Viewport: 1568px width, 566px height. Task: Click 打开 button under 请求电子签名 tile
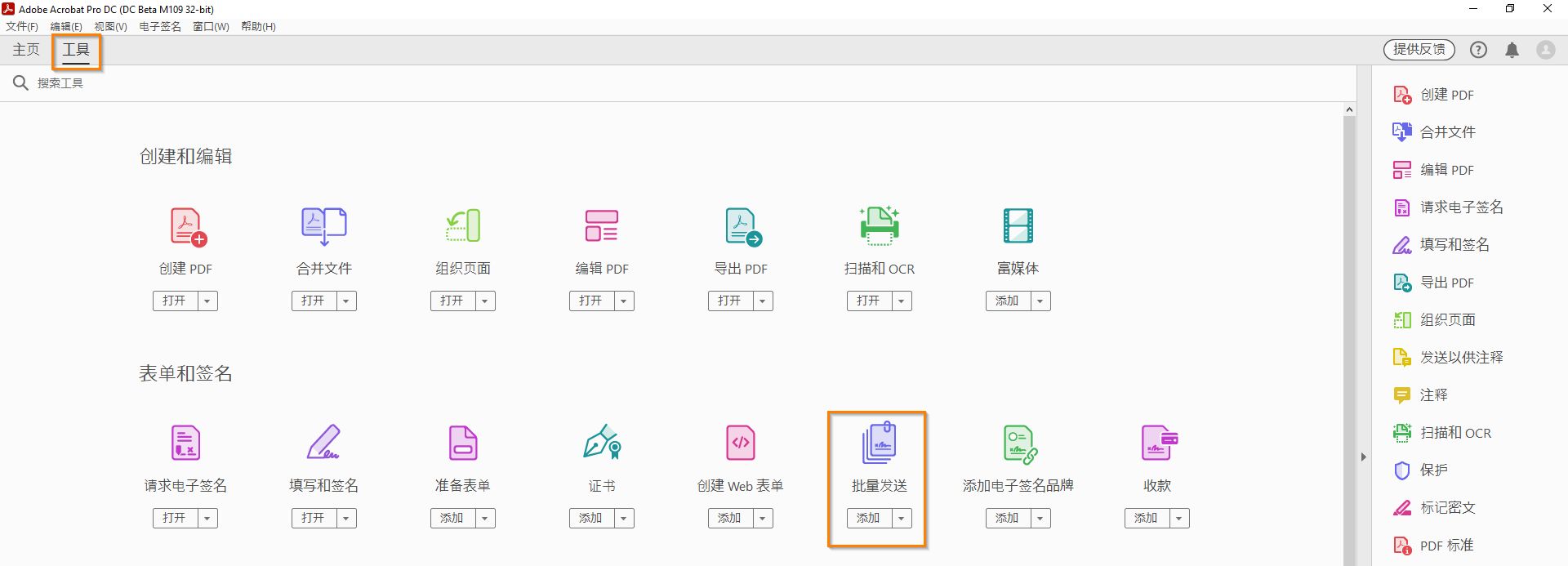[x=175, y=519]
